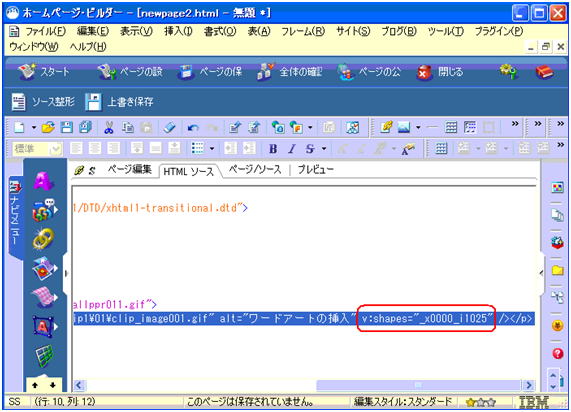Open ページの設定 in the blue bar
This screenshot has height=412, width=571.
pyautogui.click(x=129, y=71)
